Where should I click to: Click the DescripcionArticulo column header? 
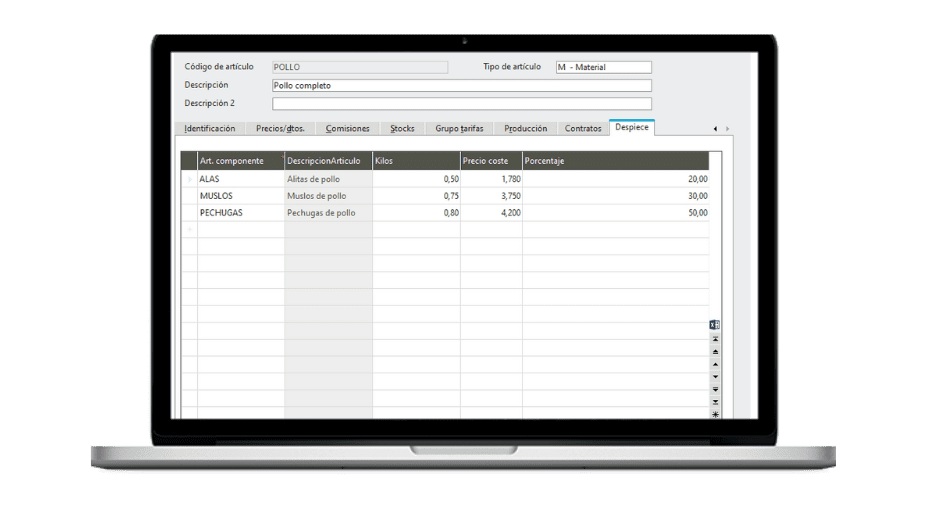coord(328,161)
